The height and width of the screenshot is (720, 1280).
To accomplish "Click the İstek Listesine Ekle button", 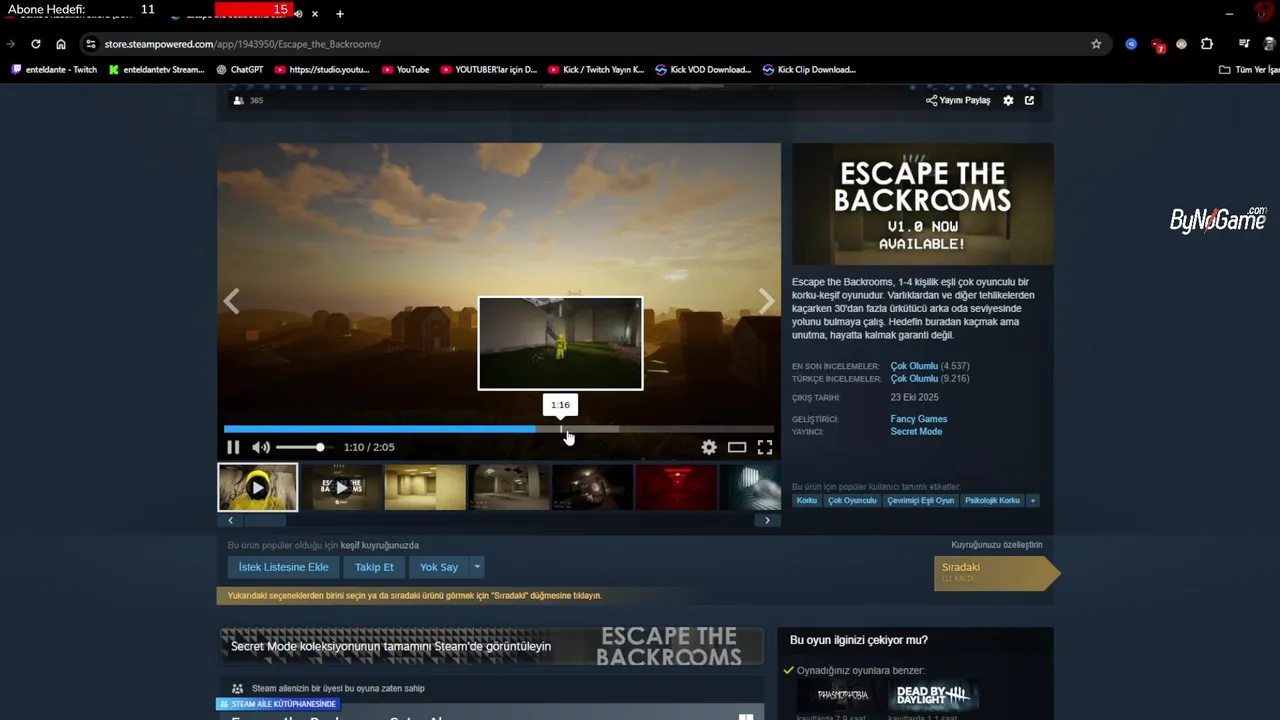I will tap(283, 567).
